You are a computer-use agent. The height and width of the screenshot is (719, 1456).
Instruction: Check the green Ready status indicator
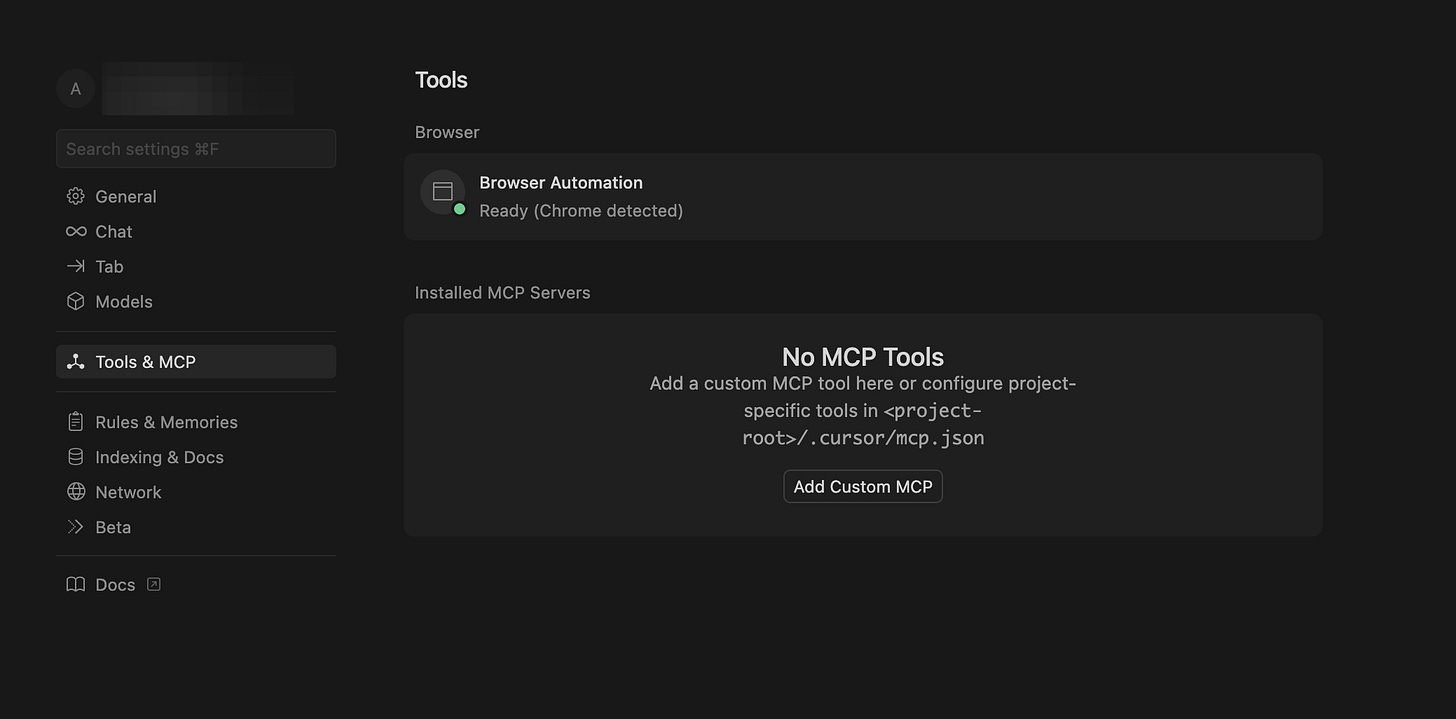click(459, 208)
